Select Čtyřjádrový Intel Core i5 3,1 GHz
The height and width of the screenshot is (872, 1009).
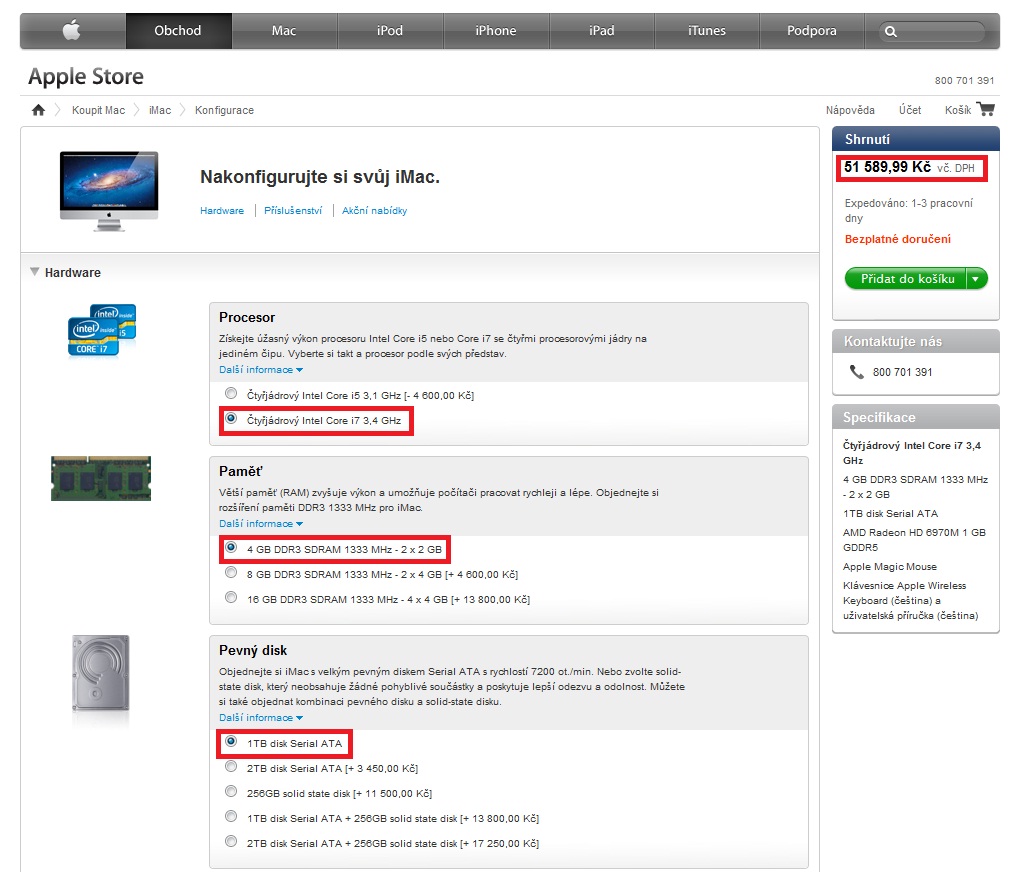(230, 393)
